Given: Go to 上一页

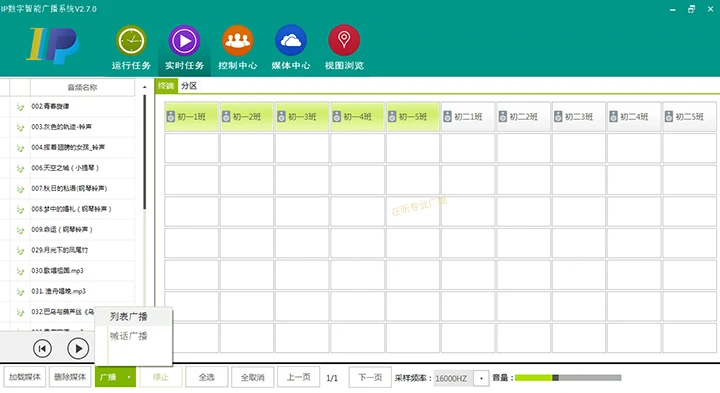Looking at the screenshot, I should pyautogui.click(x=298, y=377).
